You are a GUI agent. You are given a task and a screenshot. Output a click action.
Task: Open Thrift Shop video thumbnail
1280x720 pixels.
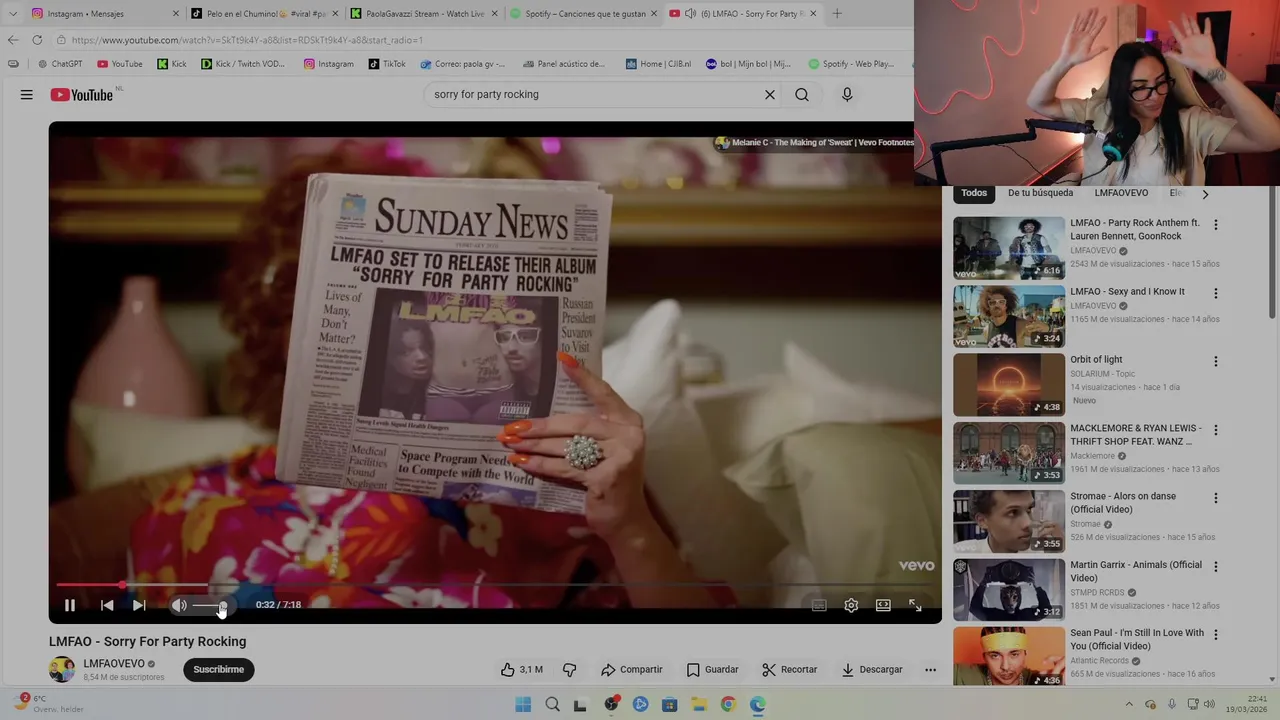[1009, 453]
